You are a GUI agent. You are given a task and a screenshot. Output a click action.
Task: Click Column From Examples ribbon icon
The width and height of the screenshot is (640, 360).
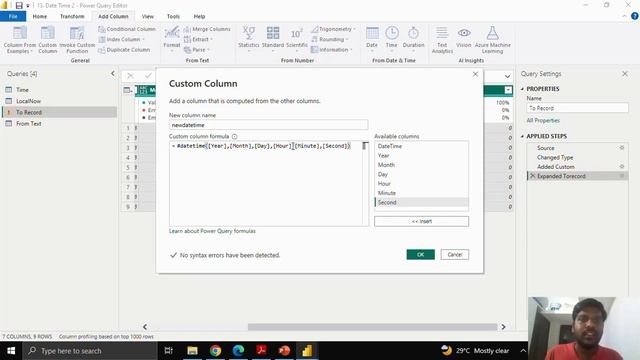pyautogui.click(x=20, y=39)
